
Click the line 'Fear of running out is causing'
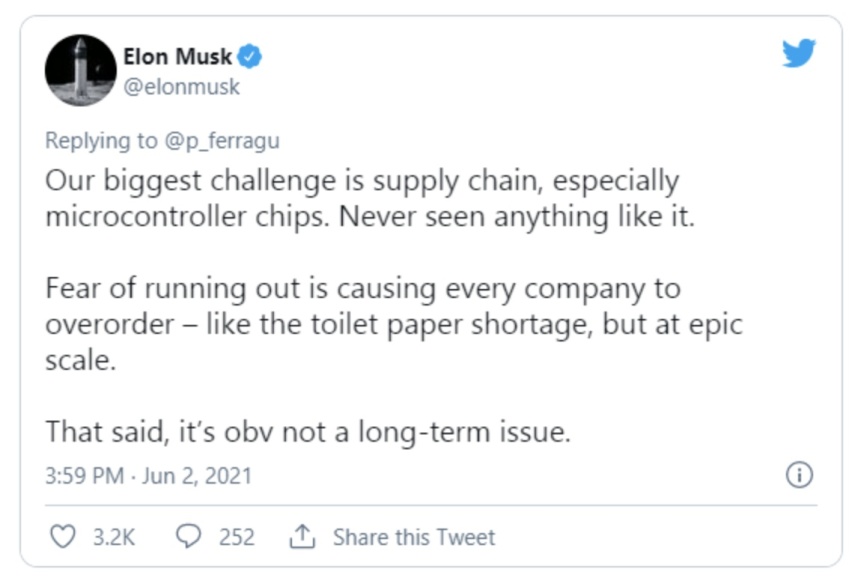tap(241, 288)
